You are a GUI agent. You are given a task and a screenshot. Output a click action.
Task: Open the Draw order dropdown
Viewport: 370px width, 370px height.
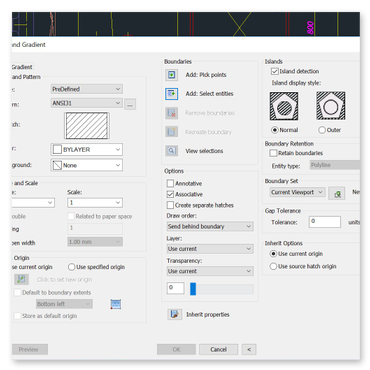click(210, 227)
